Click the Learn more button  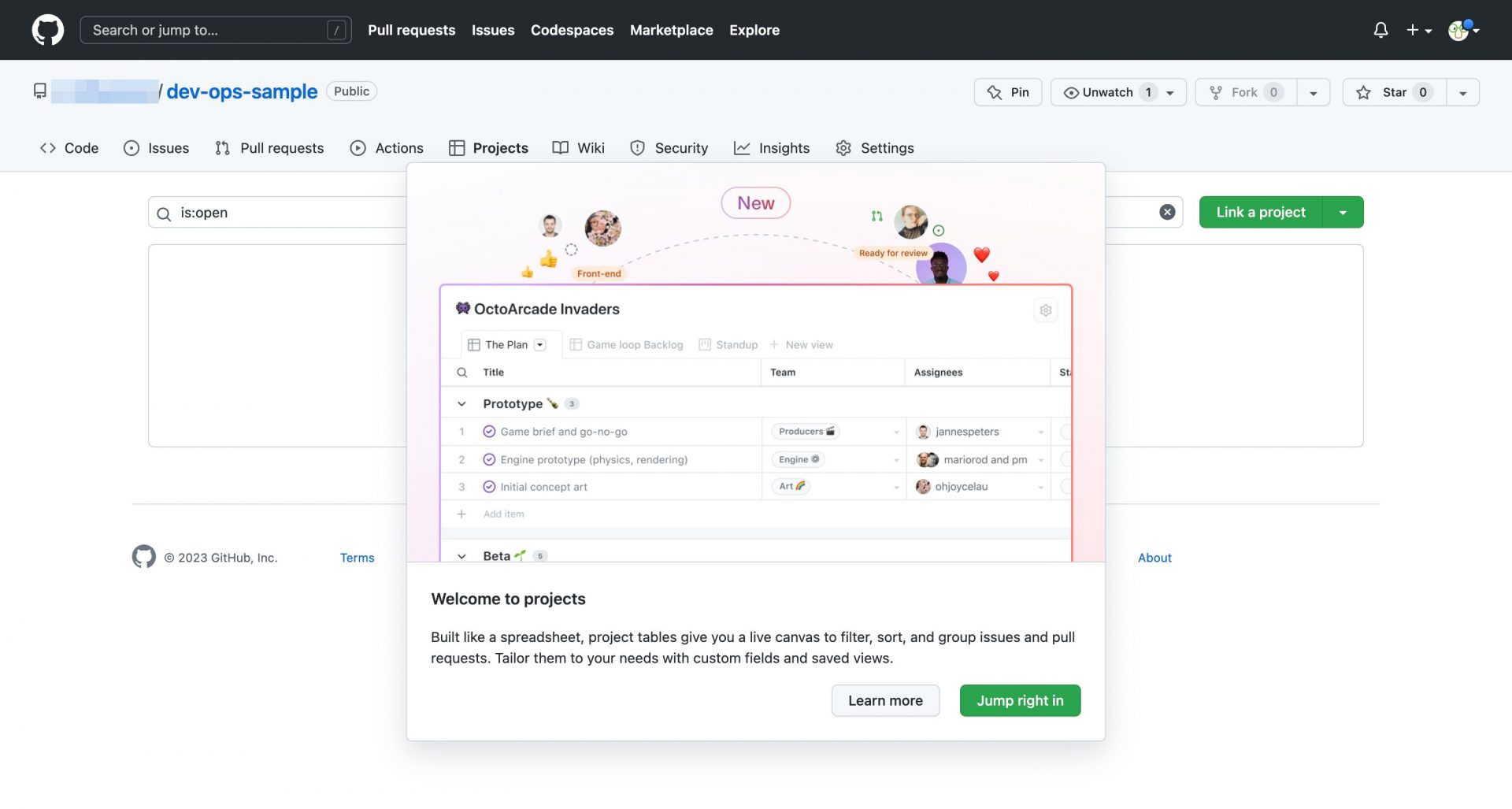(885, 700)
